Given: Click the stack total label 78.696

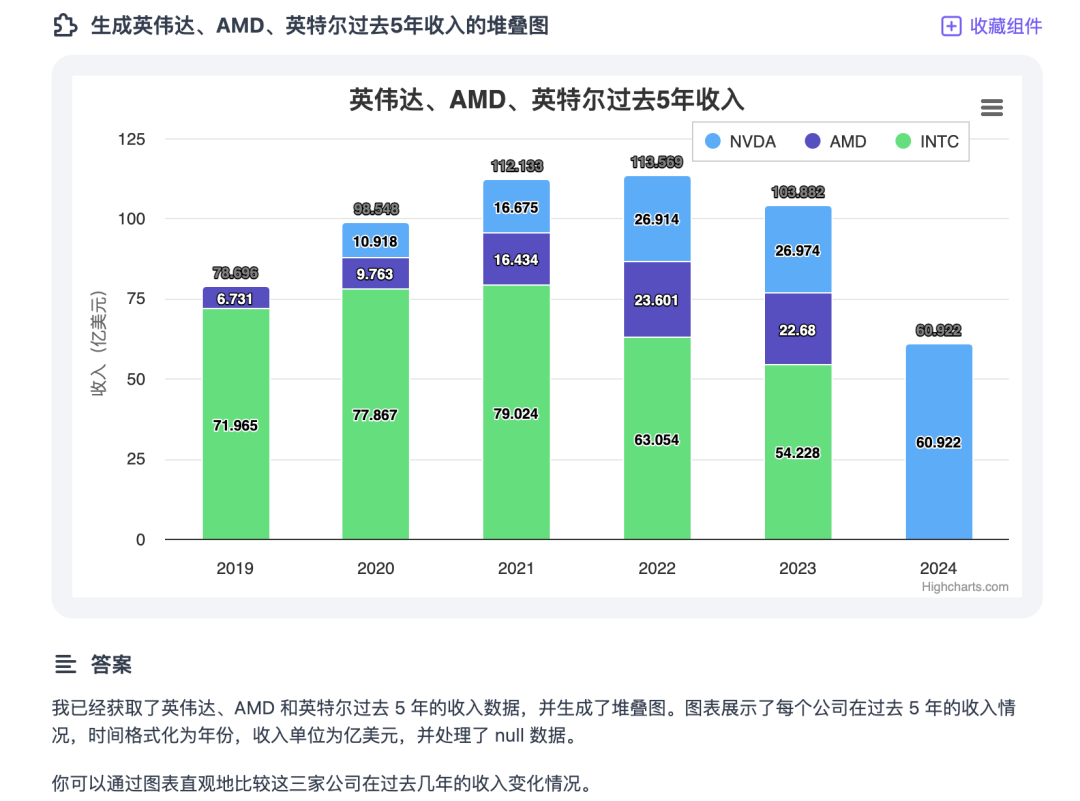Looking at the screenshot, I should [x=236, y=273].
